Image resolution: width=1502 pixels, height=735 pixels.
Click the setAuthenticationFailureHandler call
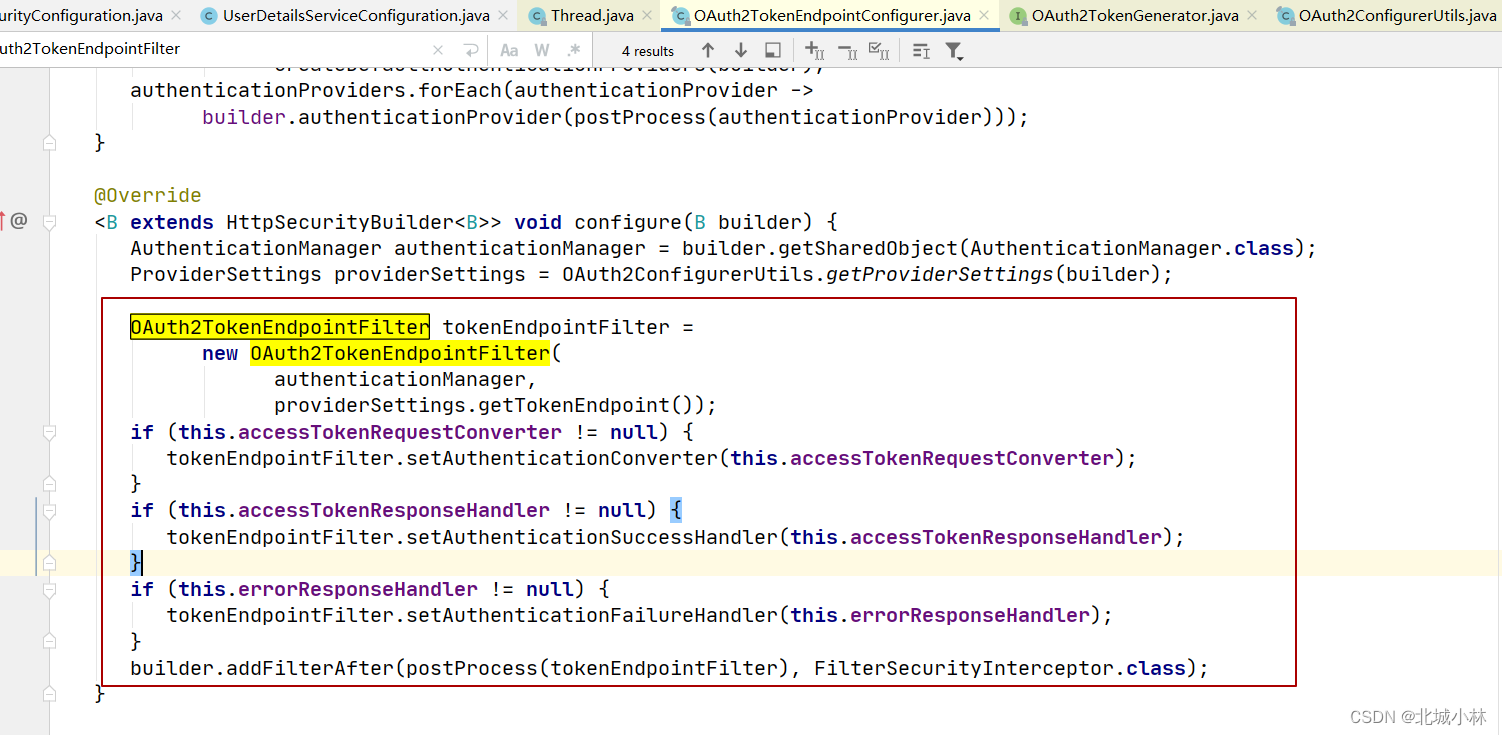(592, 615)
